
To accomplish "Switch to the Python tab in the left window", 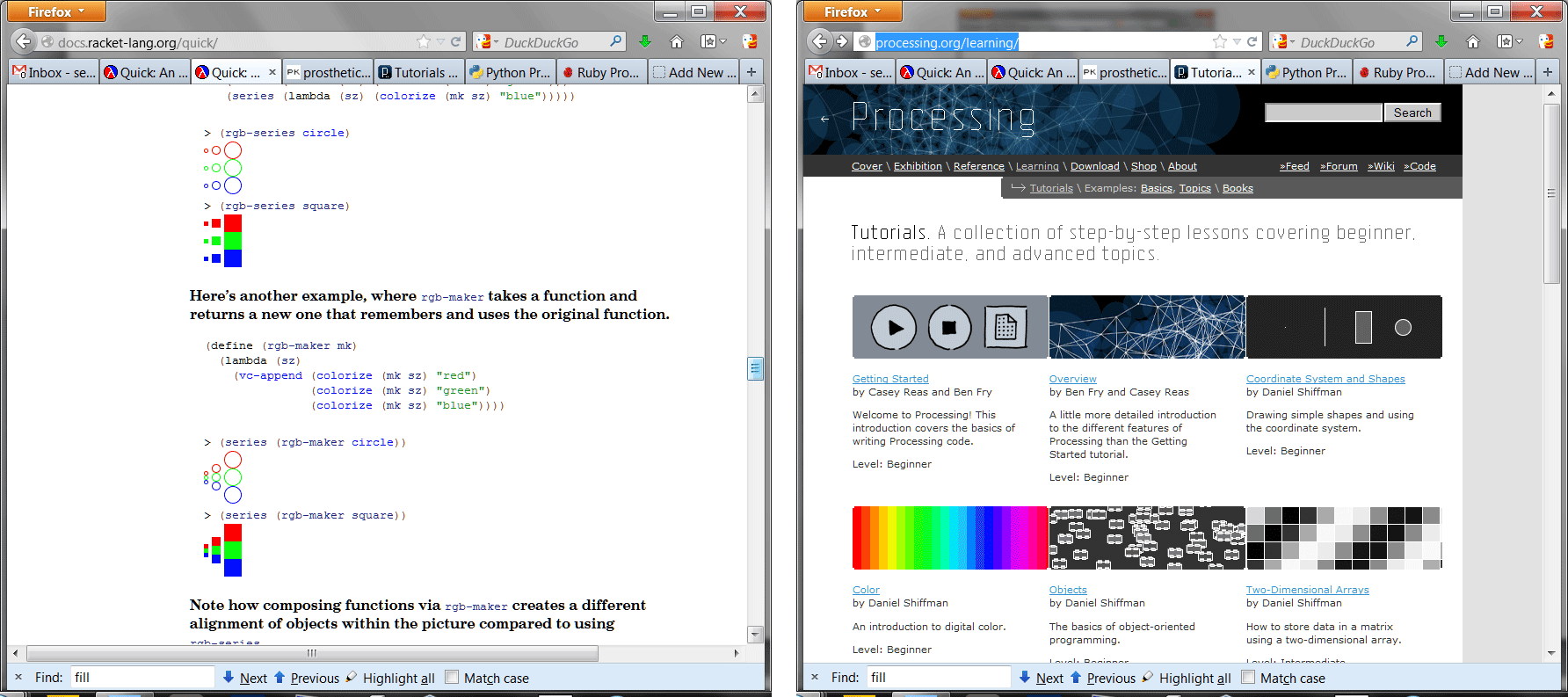I will coord(510,73).
